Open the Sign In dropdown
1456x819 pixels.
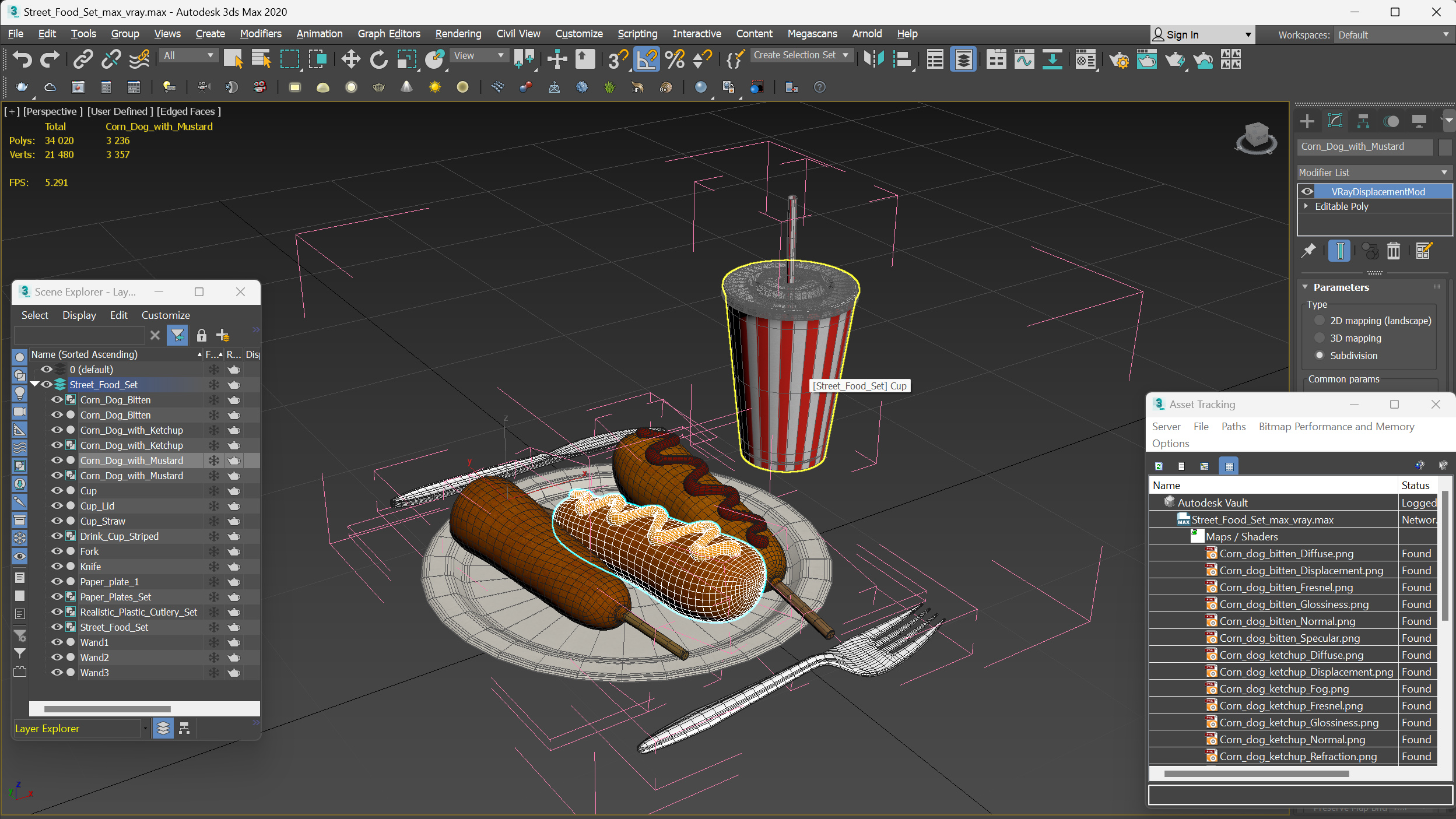tap(1202, 35)
